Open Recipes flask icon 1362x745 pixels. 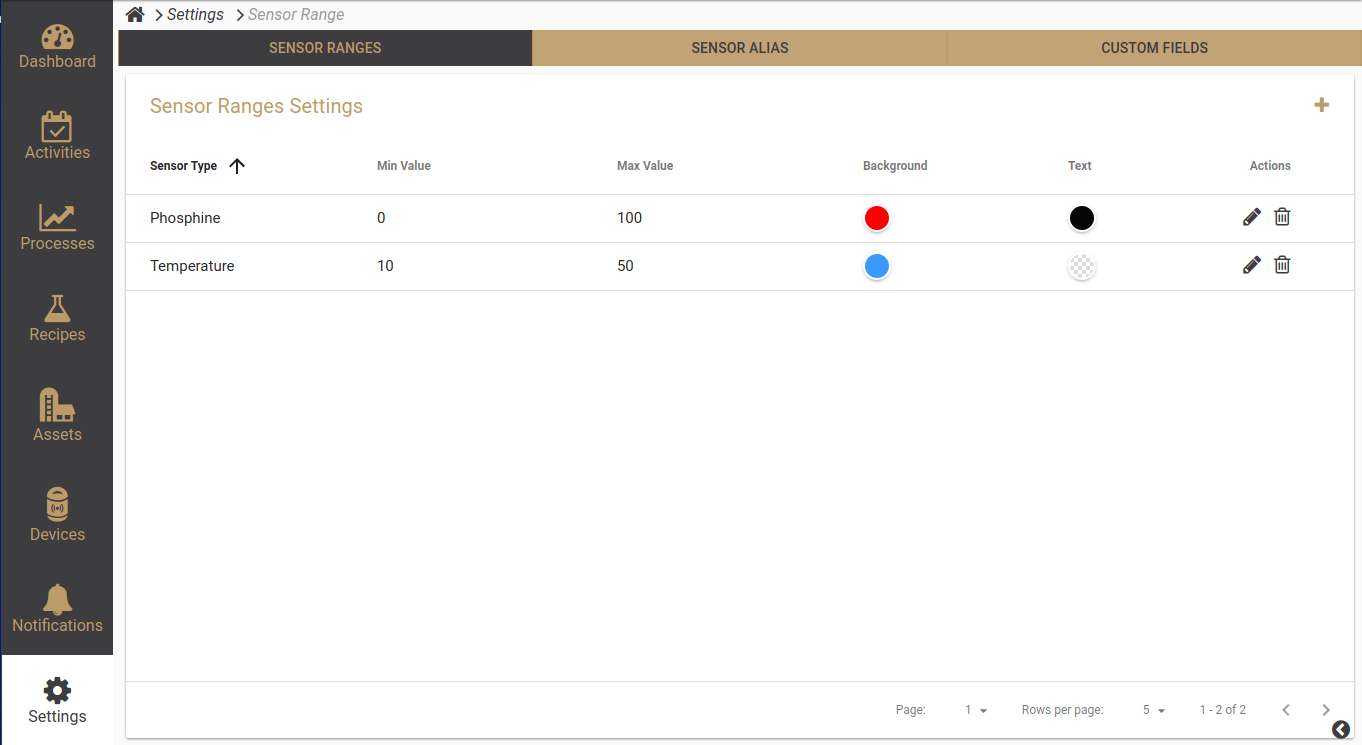(57, 309)
